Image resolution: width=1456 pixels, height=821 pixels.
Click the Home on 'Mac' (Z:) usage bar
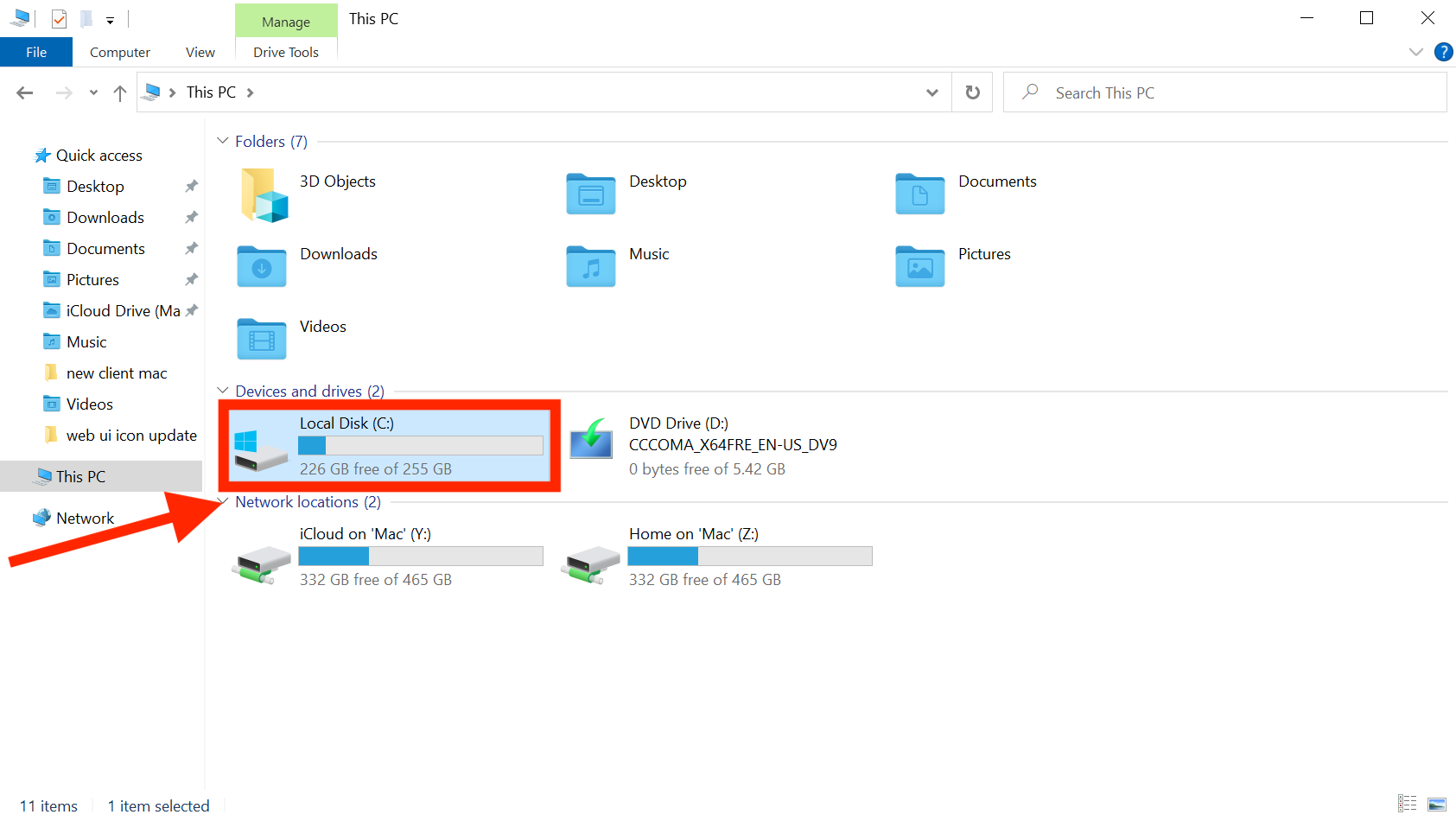click(750, 557)
